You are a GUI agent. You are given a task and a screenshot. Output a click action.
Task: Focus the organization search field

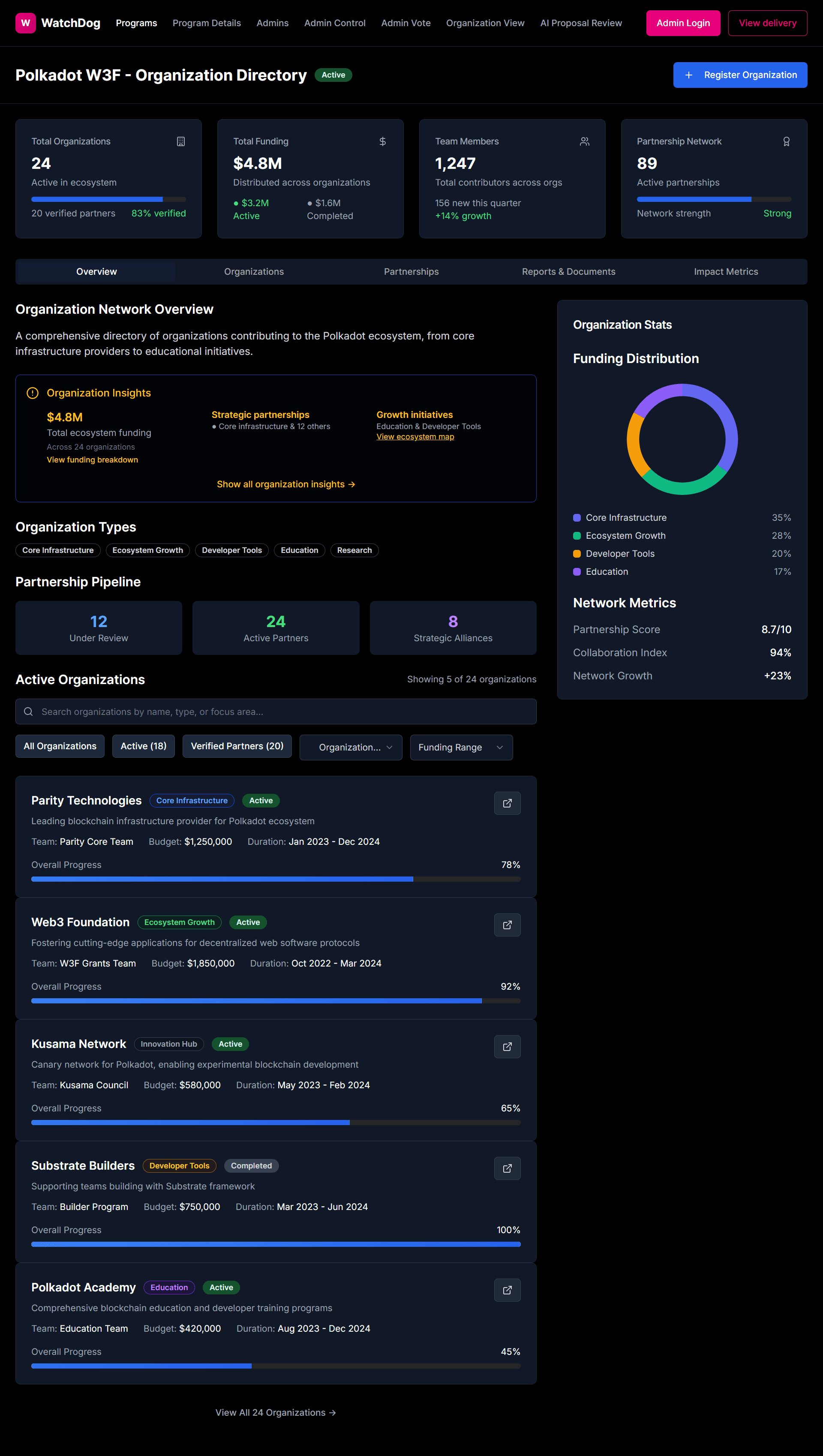click(x=276, y=711)
